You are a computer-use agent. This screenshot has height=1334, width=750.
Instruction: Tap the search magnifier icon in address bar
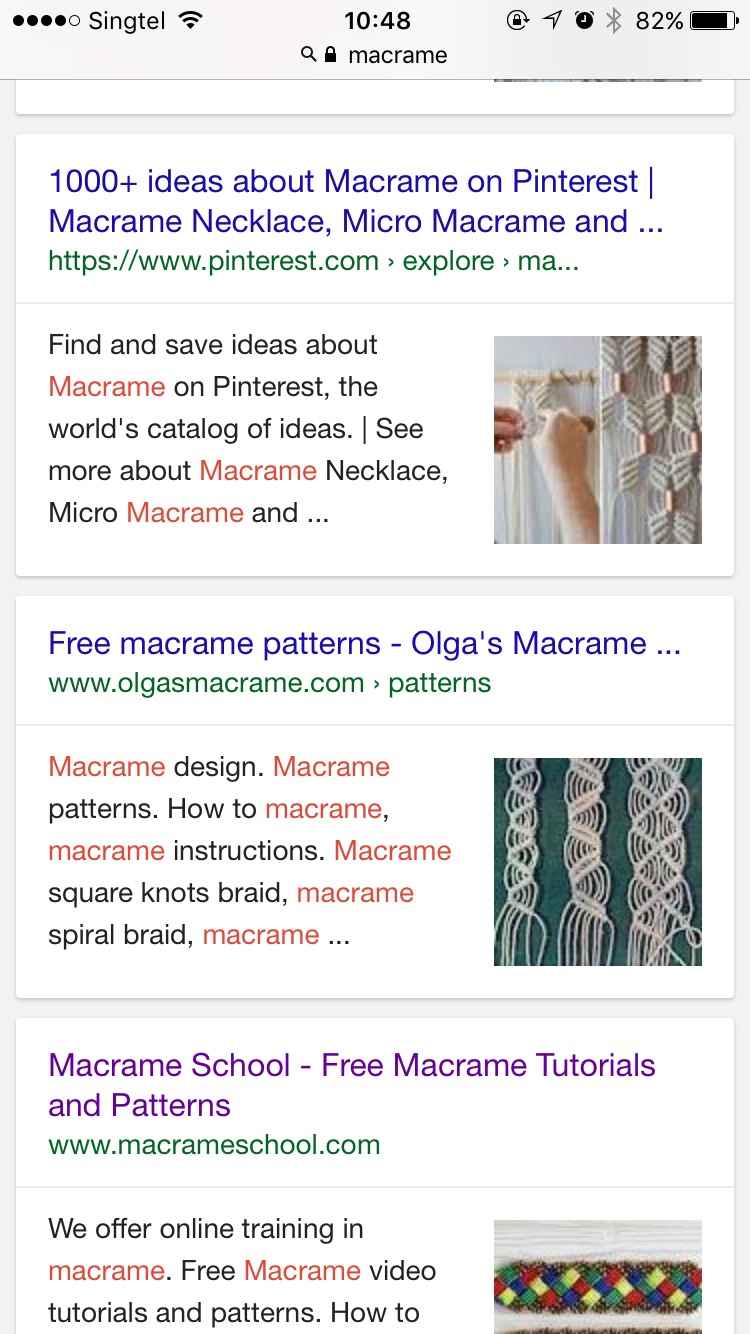point(309,55)
